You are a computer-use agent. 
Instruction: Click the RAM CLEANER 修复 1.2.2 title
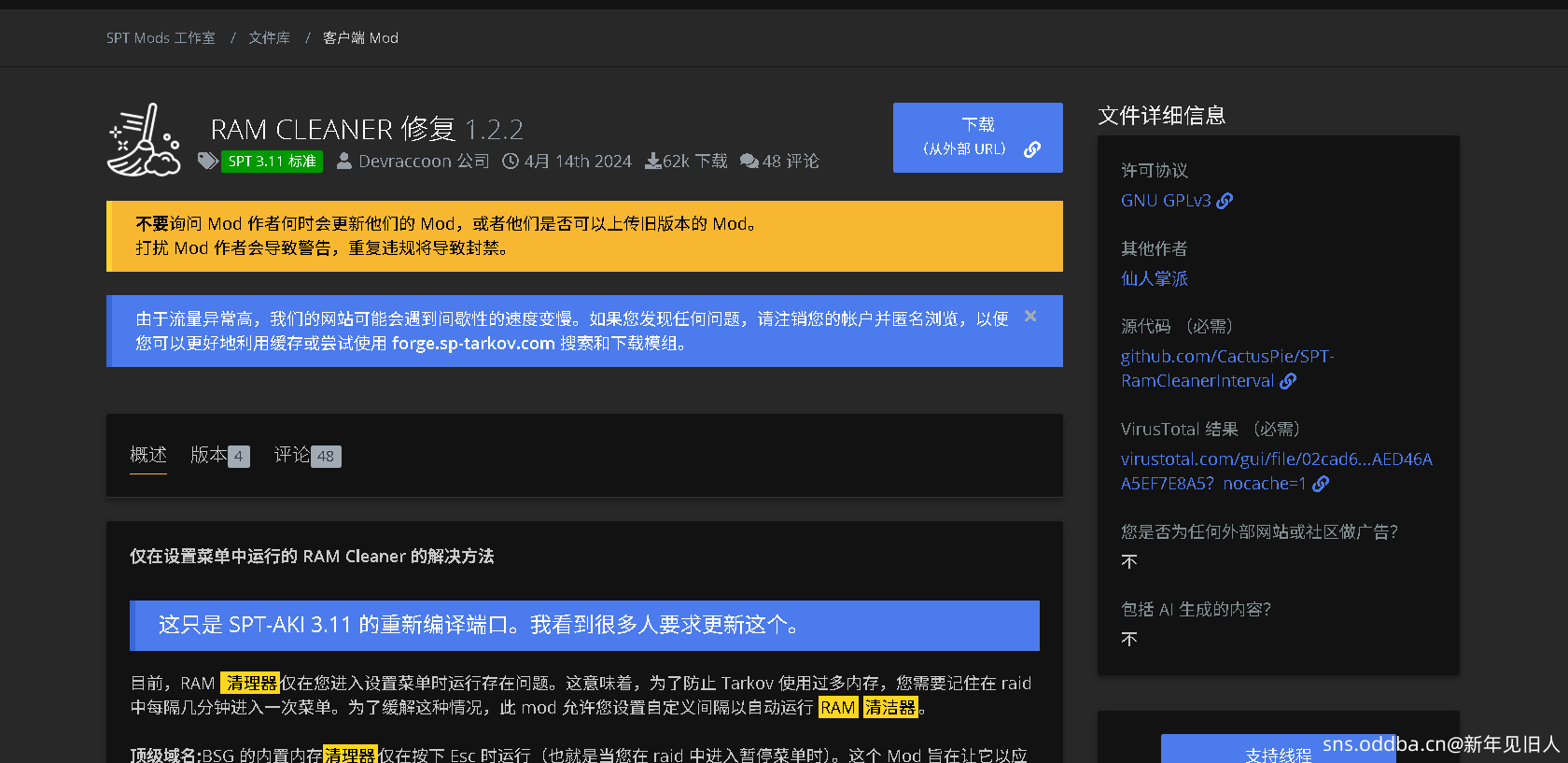(367, 129)
